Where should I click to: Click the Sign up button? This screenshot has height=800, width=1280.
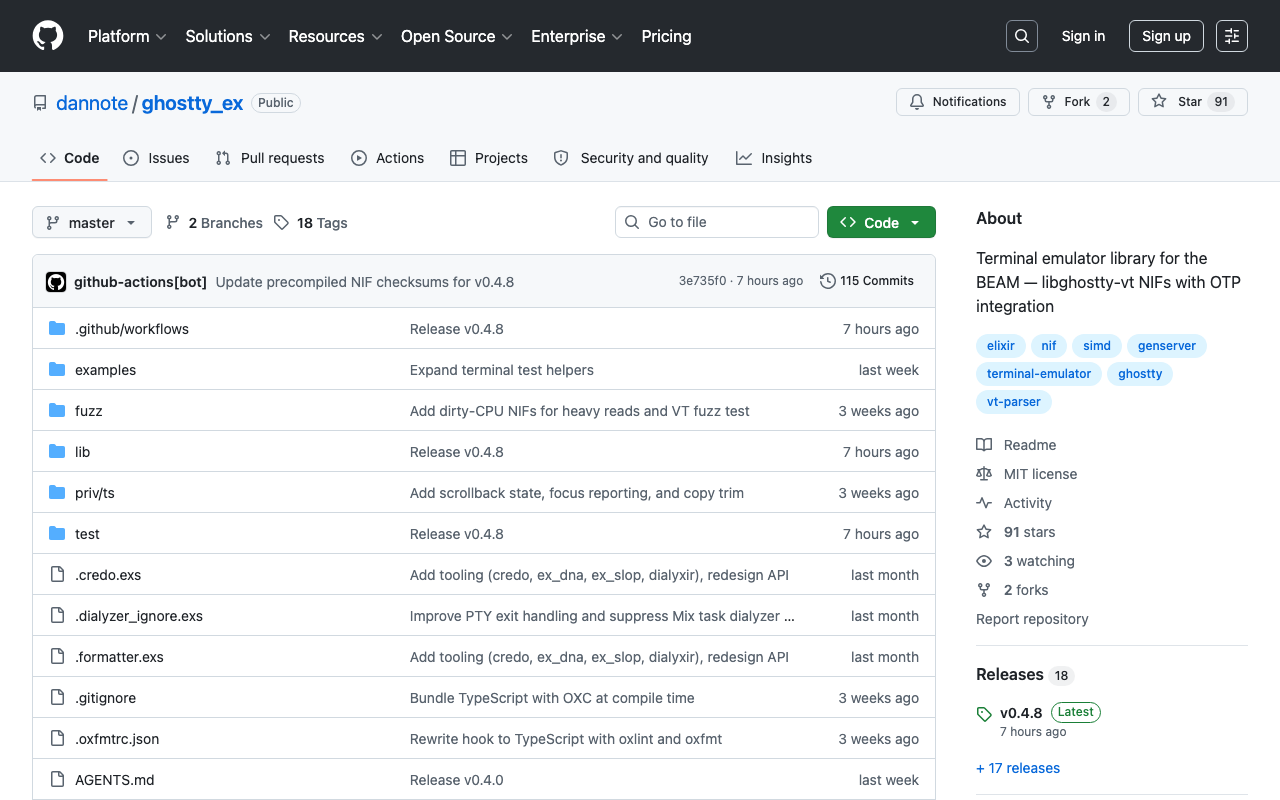coord(1166,36)
